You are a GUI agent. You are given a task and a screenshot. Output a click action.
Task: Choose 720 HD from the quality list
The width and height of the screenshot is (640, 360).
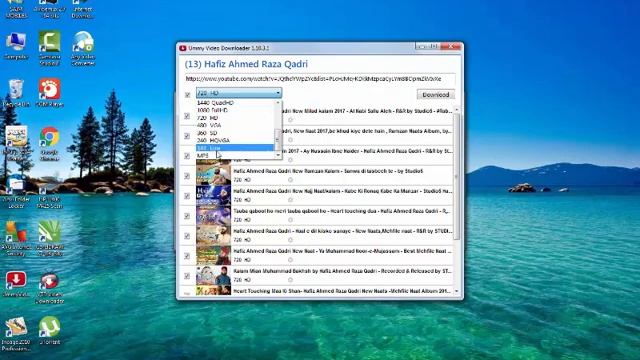pyautogui.click(x=235, y=118)
